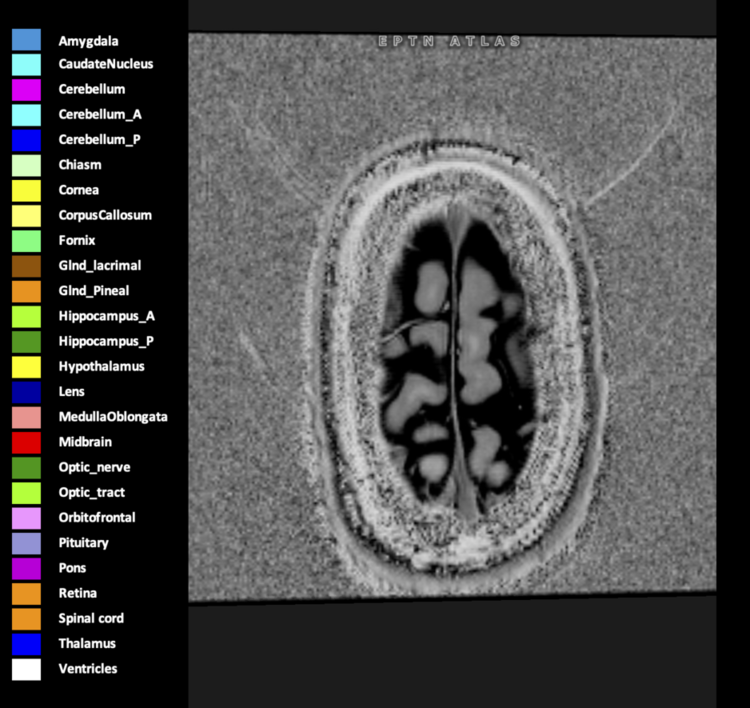Select the Lens dark blue swatch
Image resolution: width=750 pixels, height=708 pixels.
(26, 392)
